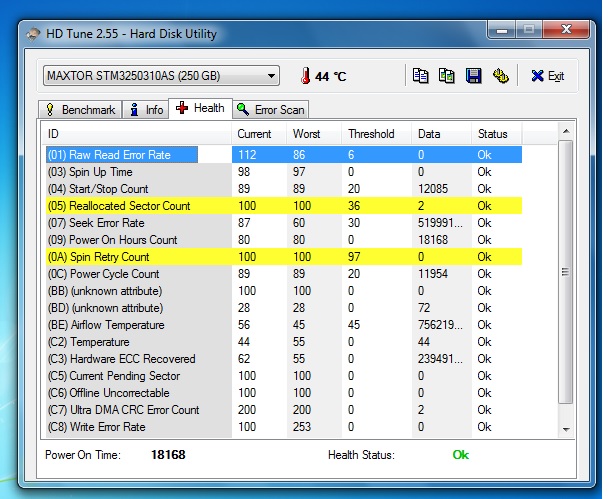The width and height of the screenshot is (614, 499).
Task: Click the Status column header
Action: tap(497, 134)
